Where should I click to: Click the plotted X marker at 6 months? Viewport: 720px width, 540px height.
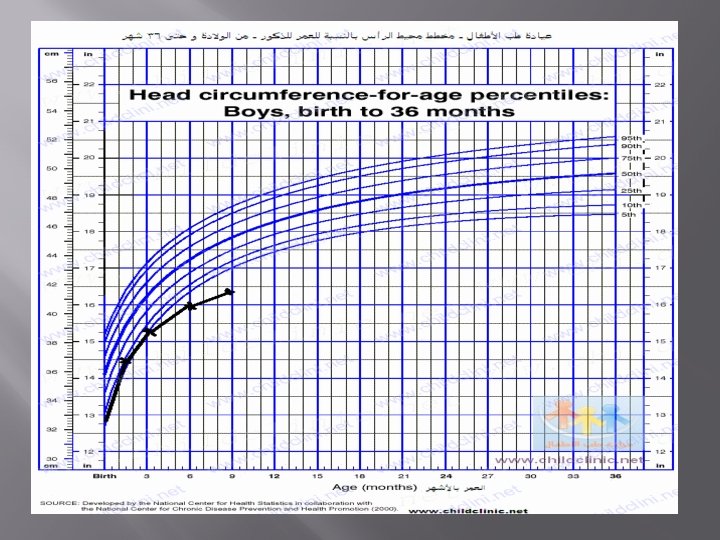pos(190,306)
